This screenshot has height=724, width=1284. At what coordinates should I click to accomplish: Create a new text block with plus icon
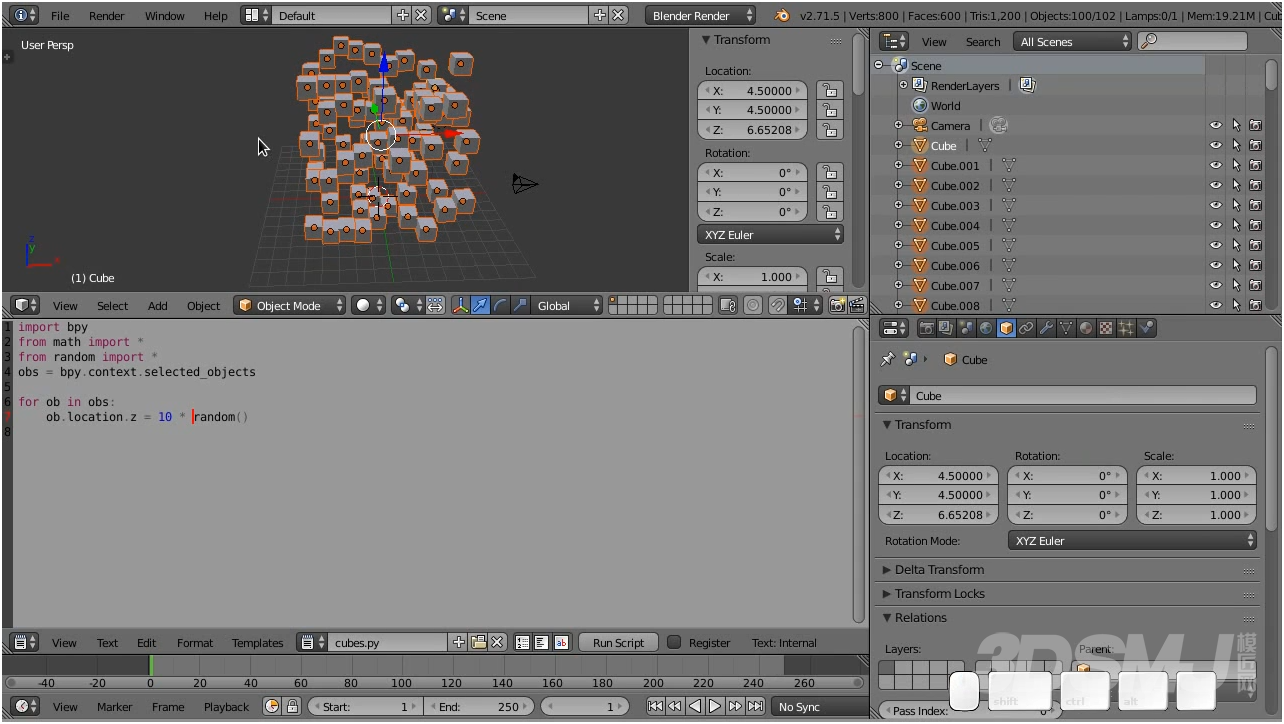[459, 643]
